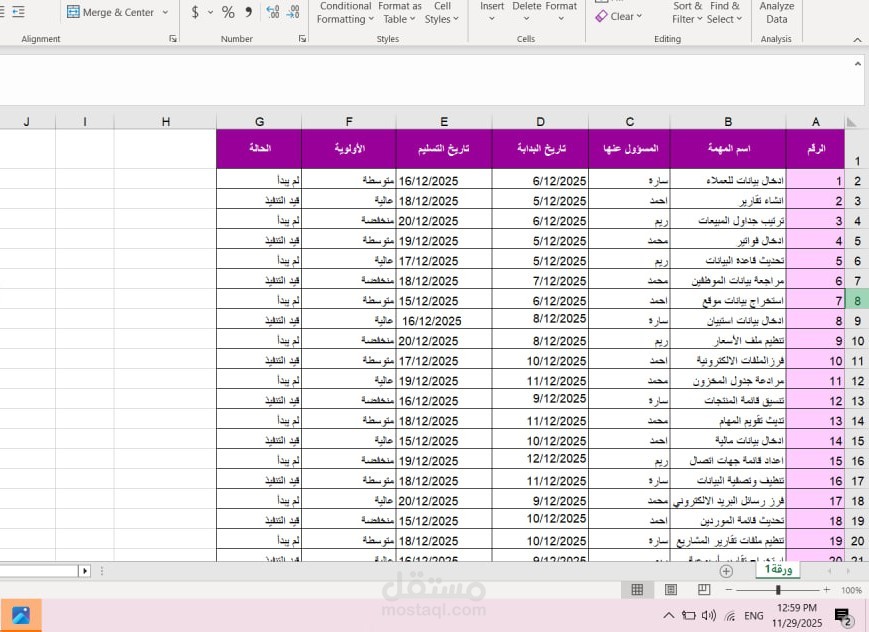Click zoom out minus button

point(729,590)
